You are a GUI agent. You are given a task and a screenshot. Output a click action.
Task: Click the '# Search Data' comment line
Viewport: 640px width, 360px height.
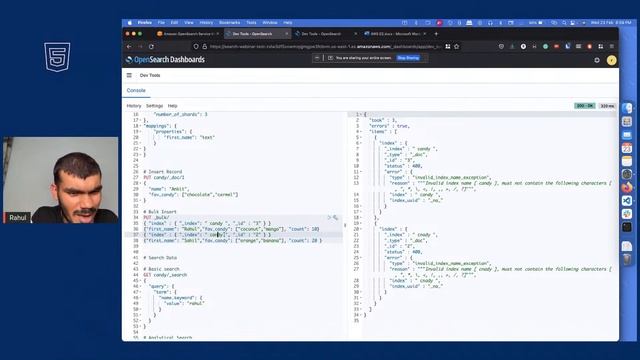point(160,258)
